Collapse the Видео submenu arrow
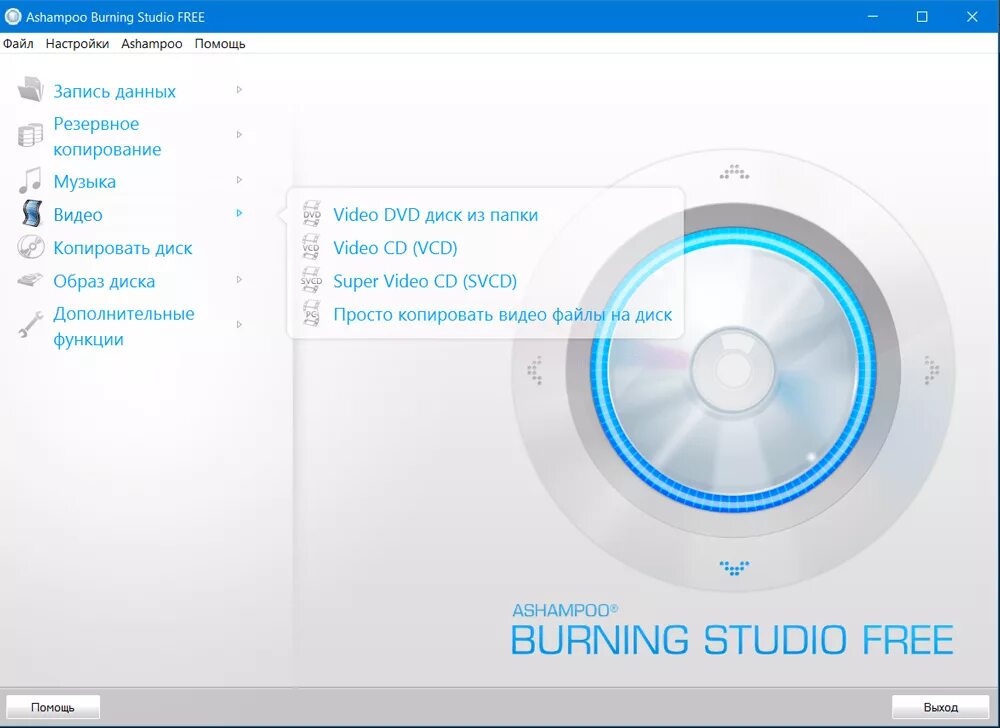This screenshot has width=1000, height=728. point(239,213)
